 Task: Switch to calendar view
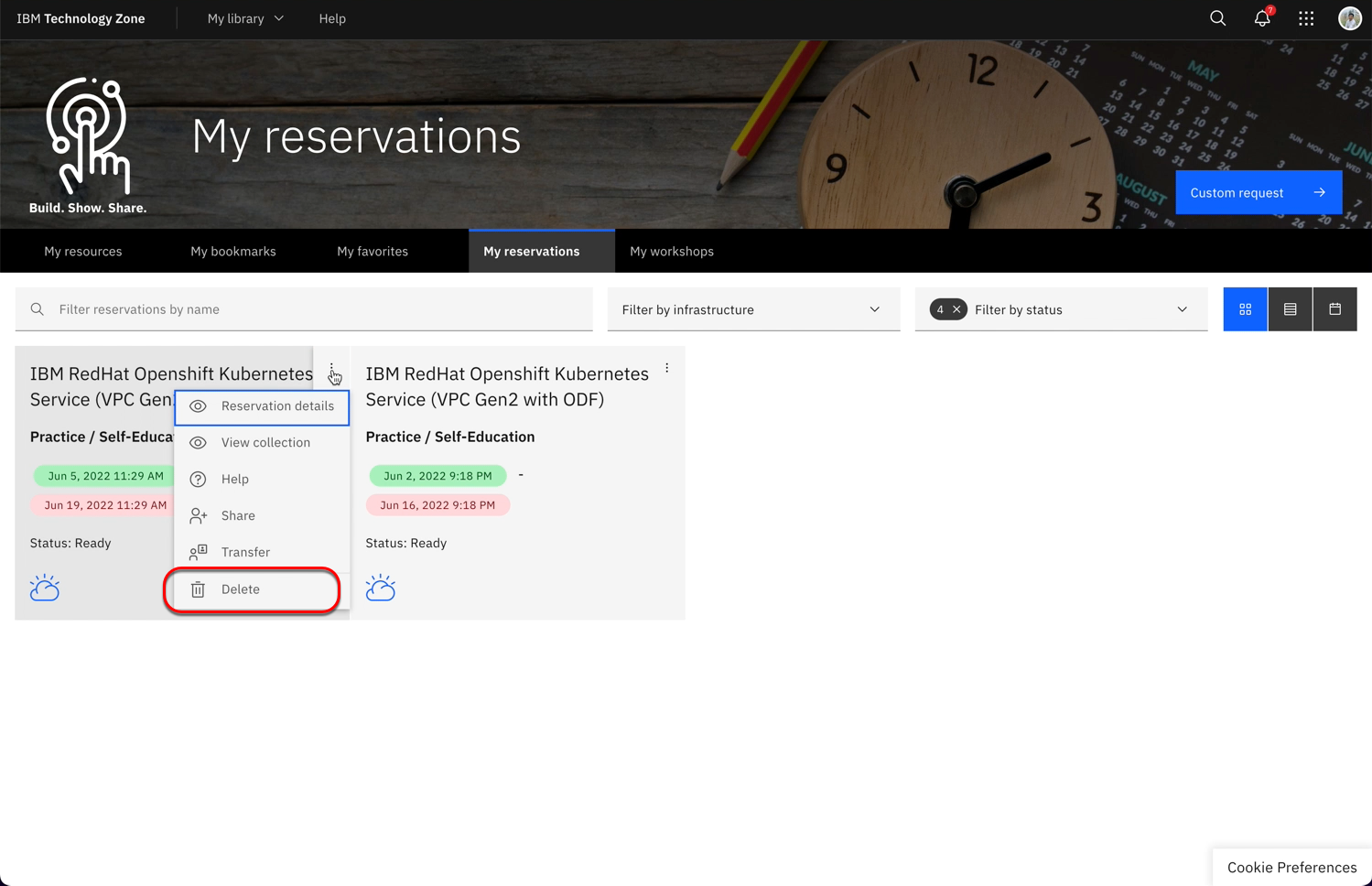tap(1334, 309)
